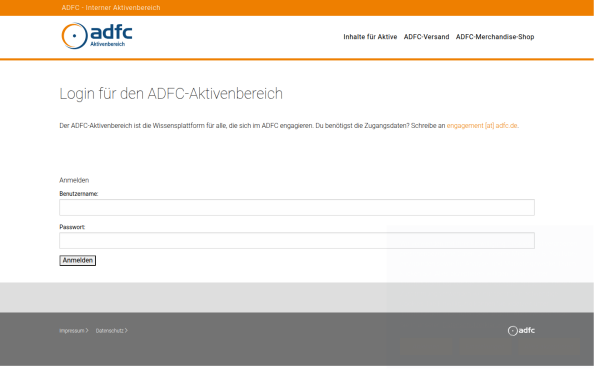Open ADFC-Versand menu item
This screenshot has height=375, width=600.
426,37
